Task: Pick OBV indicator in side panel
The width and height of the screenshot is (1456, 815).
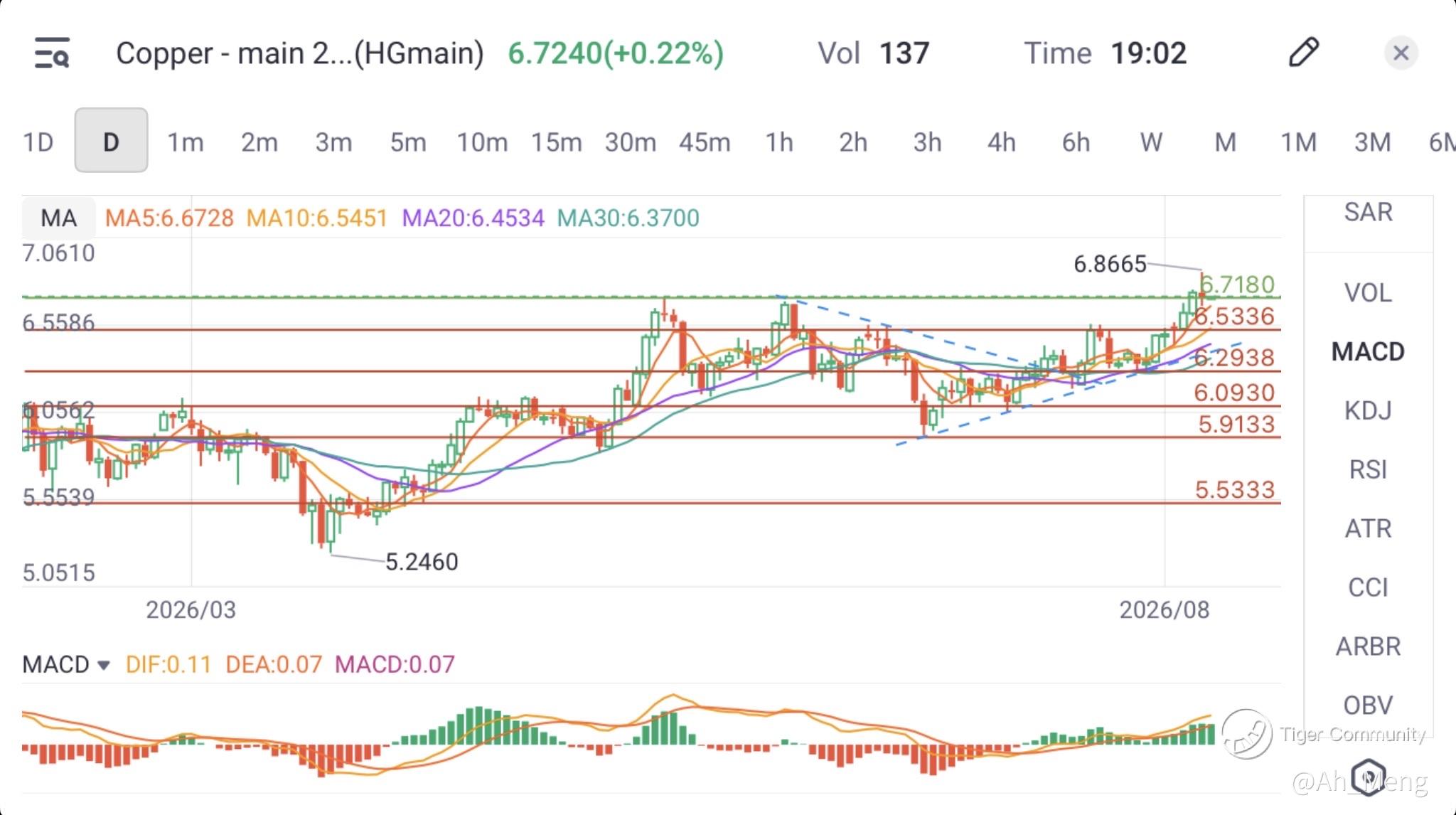Action: click(1369, 705)
